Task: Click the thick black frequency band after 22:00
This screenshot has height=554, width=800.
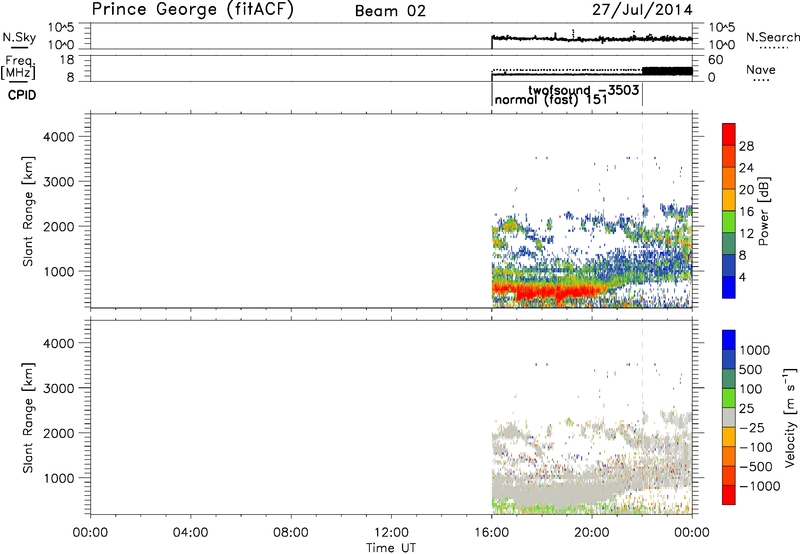Action: tap(667, 71)
